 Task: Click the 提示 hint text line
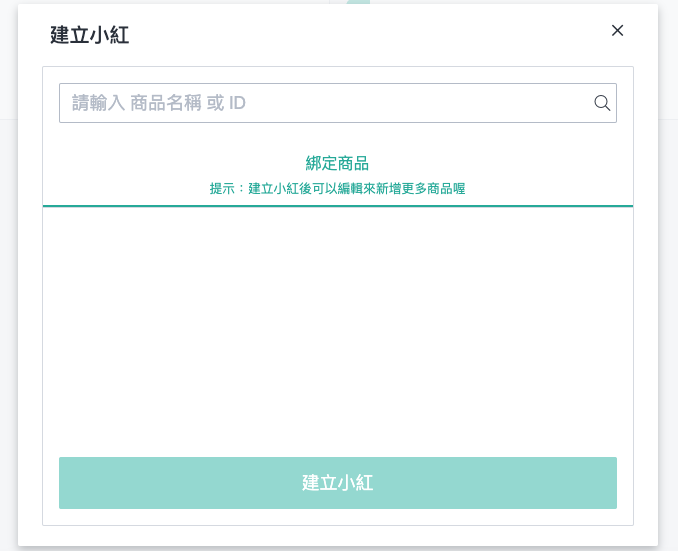click(x=337, y=189)
